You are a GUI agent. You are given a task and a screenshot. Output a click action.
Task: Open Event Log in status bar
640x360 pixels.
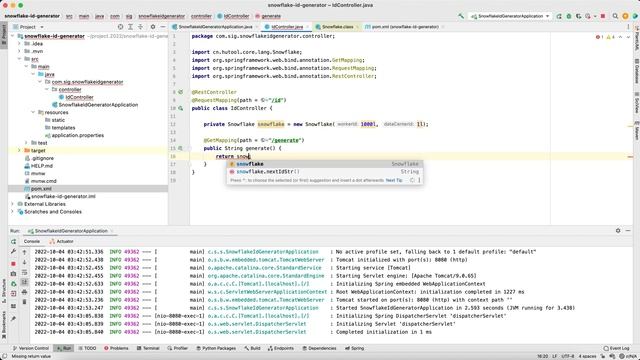pos(616,348)
